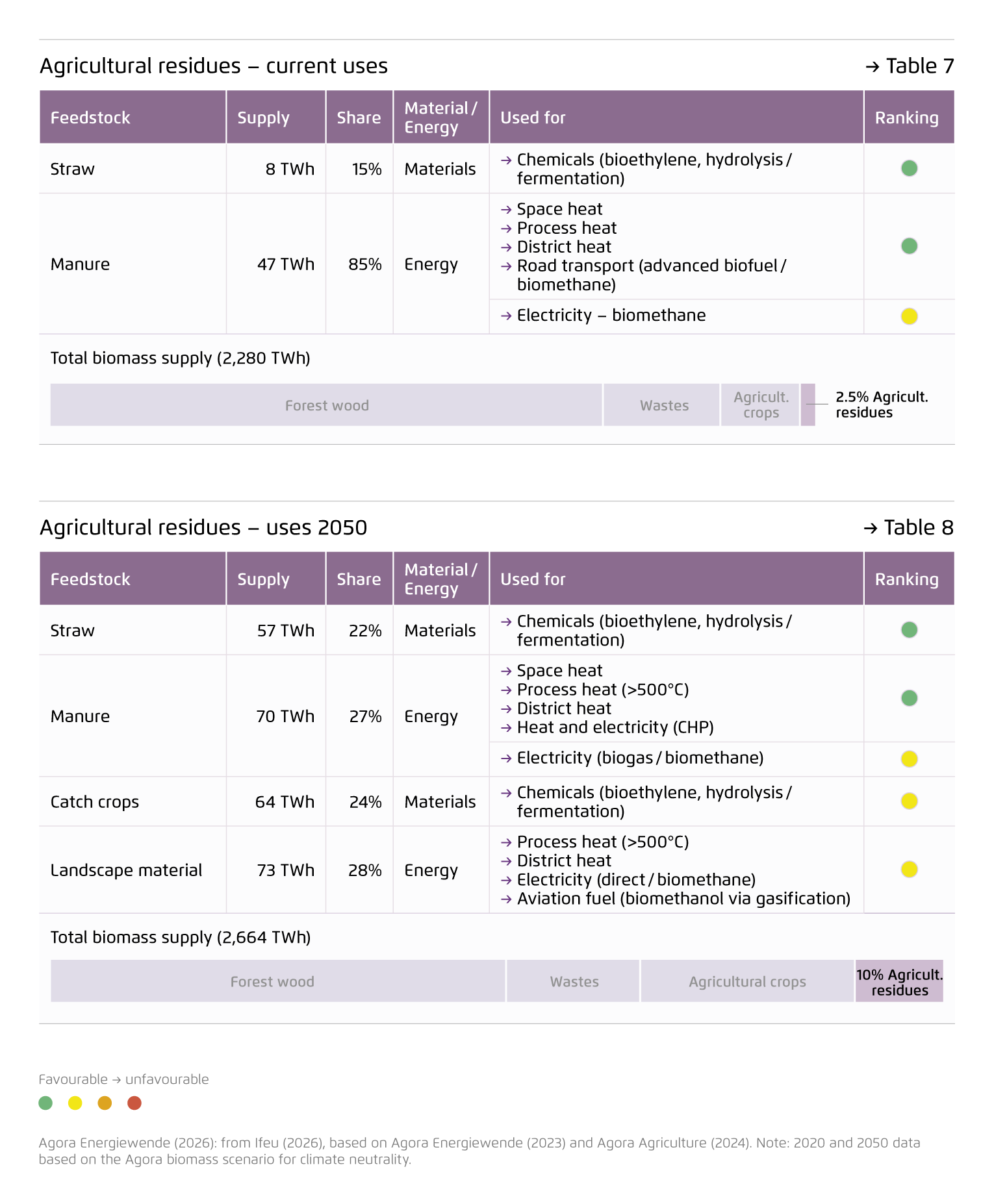Click the red unfavourable dot in the legend
The width and height of the screenshot is (994, 1204).
pyautogui.click(x=134, y=1103)
